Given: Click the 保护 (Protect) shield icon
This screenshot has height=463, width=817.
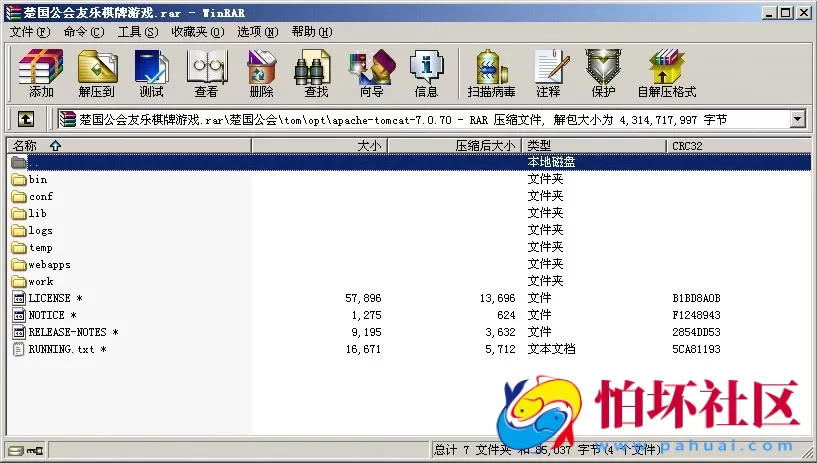Looking at the screenshot, I should pyautogui.click(x=603, y=73).
